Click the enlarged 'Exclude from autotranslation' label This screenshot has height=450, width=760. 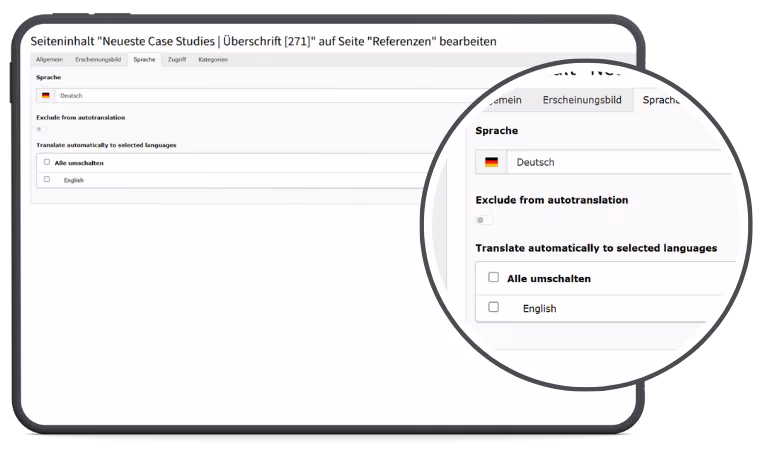(x=552, y=200)
